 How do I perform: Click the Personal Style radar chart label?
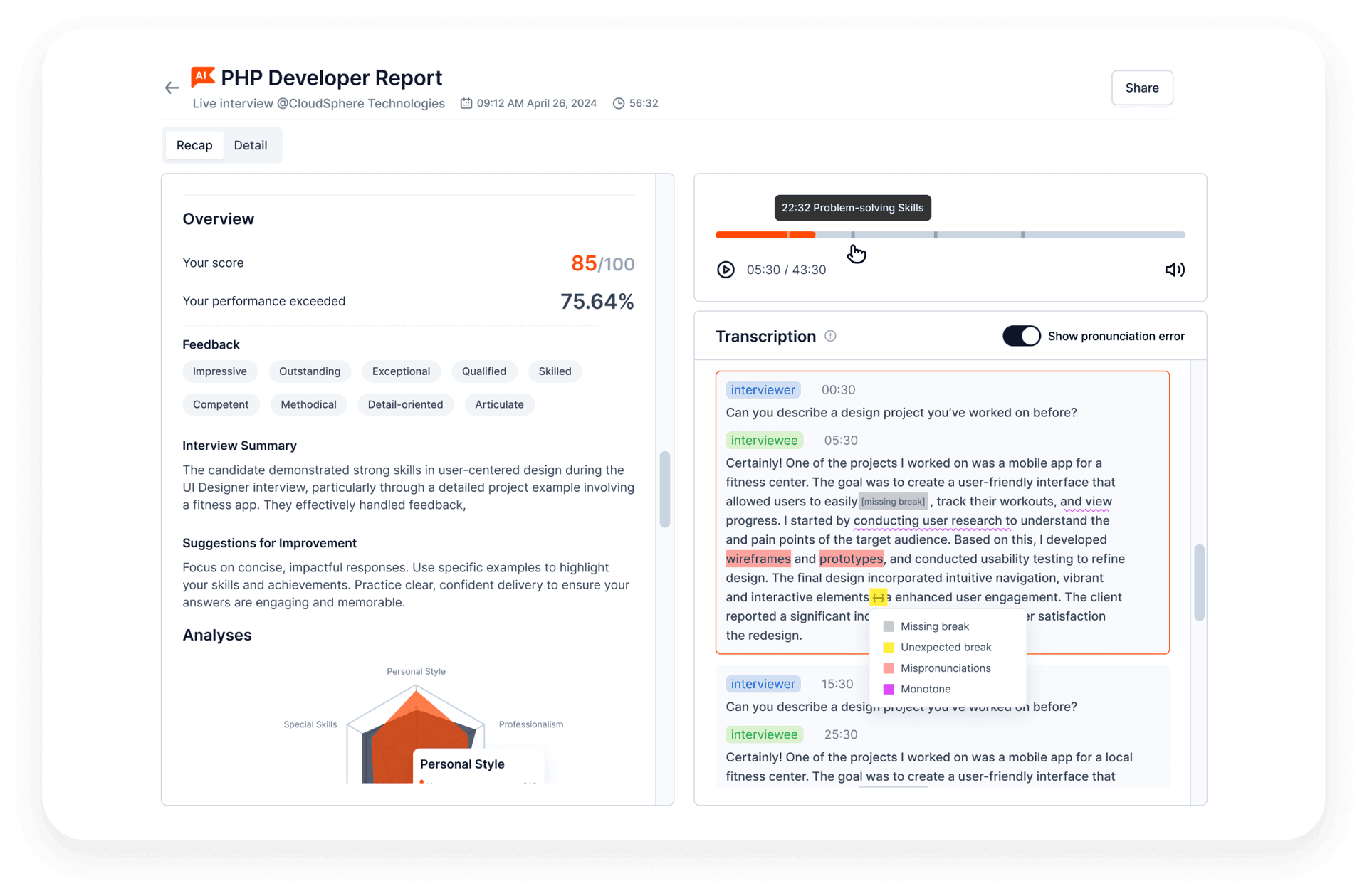[416, 671]
